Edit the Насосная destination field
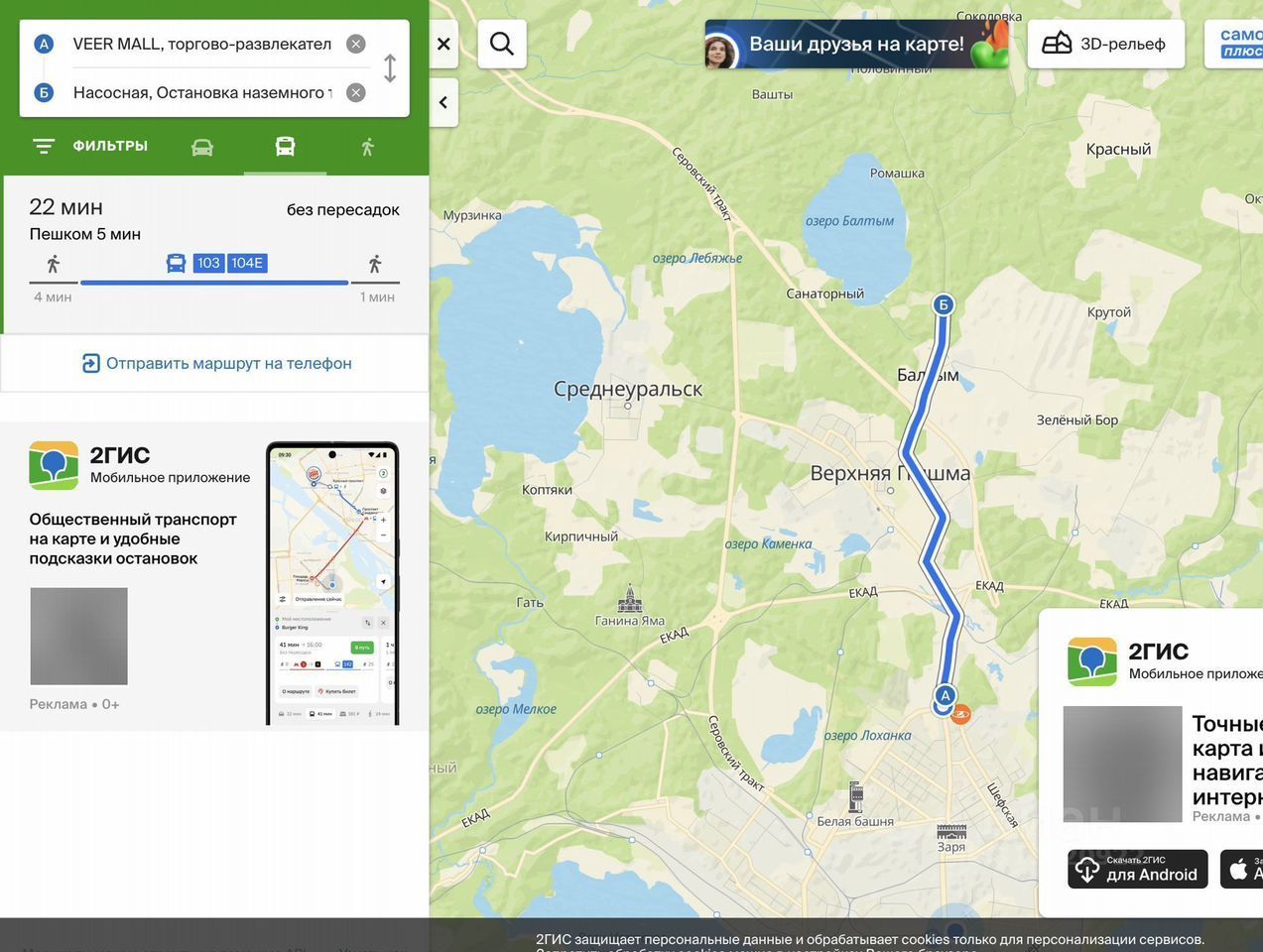Image resolution: width=1263 pixels, height=952 pixels. pos(202,92)
